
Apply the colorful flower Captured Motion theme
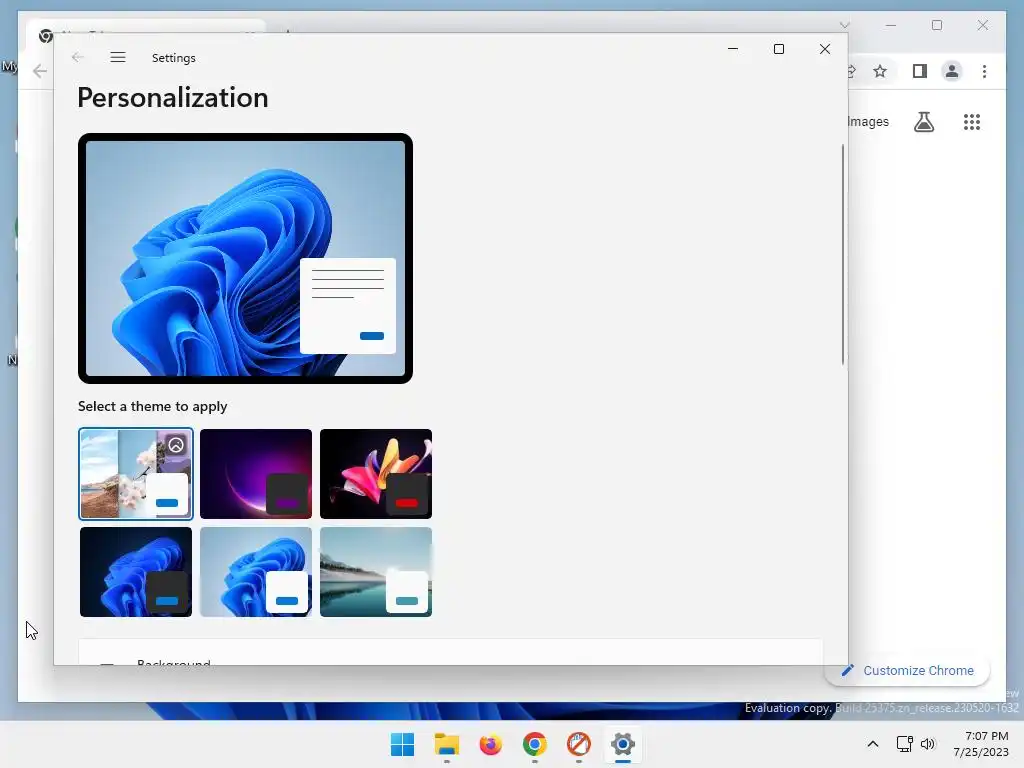click(x=376, y=474)
